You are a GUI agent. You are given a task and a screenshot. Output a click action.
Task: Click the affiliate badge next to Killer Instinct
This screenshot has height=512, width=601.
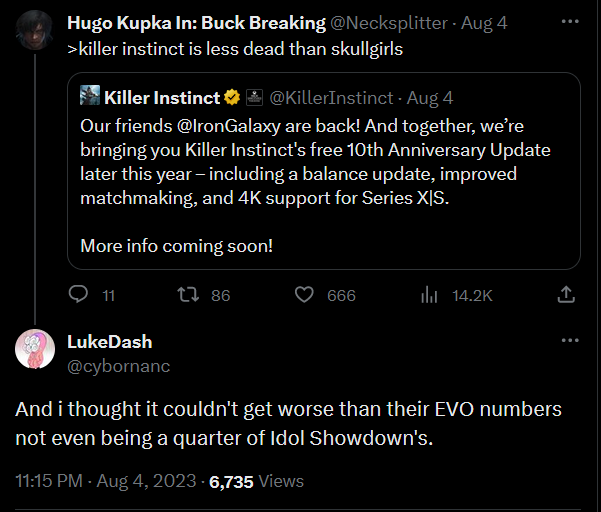click(253, 97)
